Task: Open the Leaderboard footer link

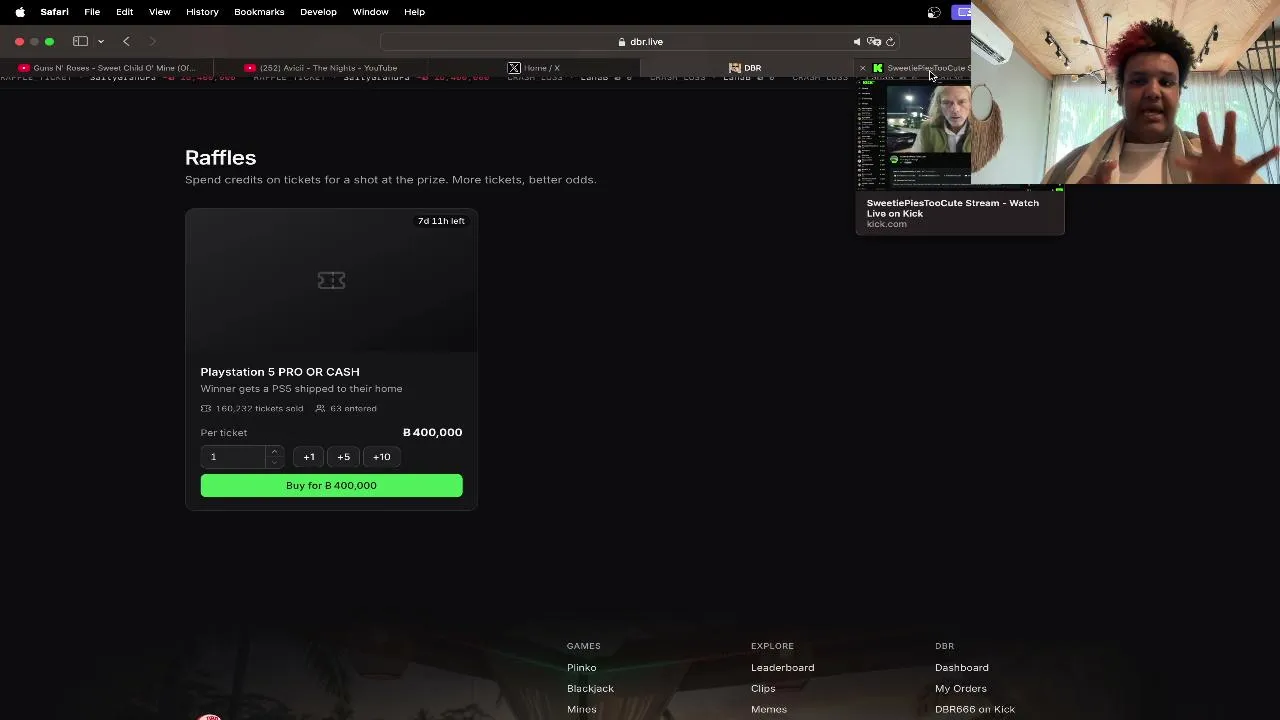Action: (782, 668)
